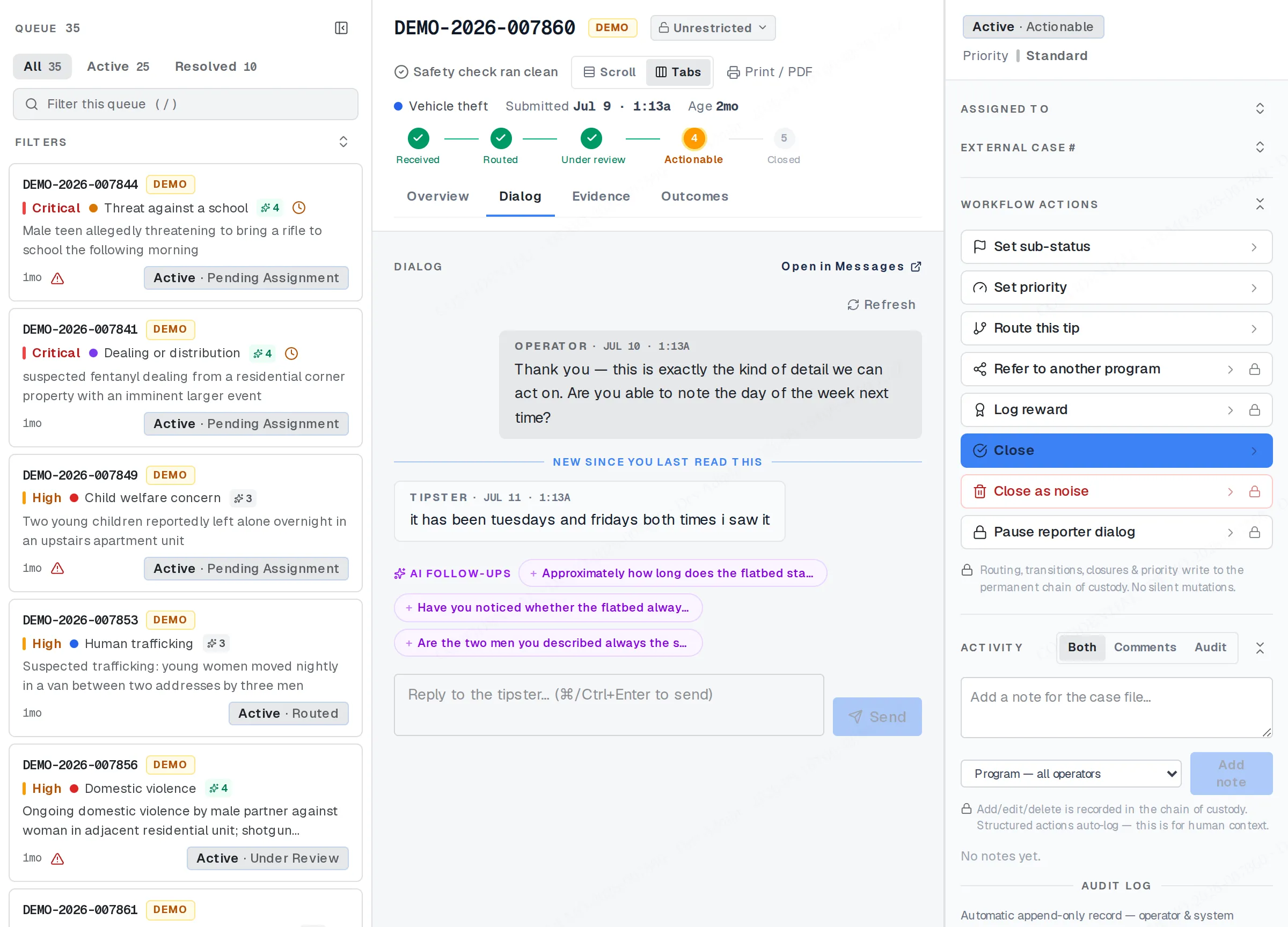
Task: Click the AI badge on Domestic violence card
Action: point(218,788)
